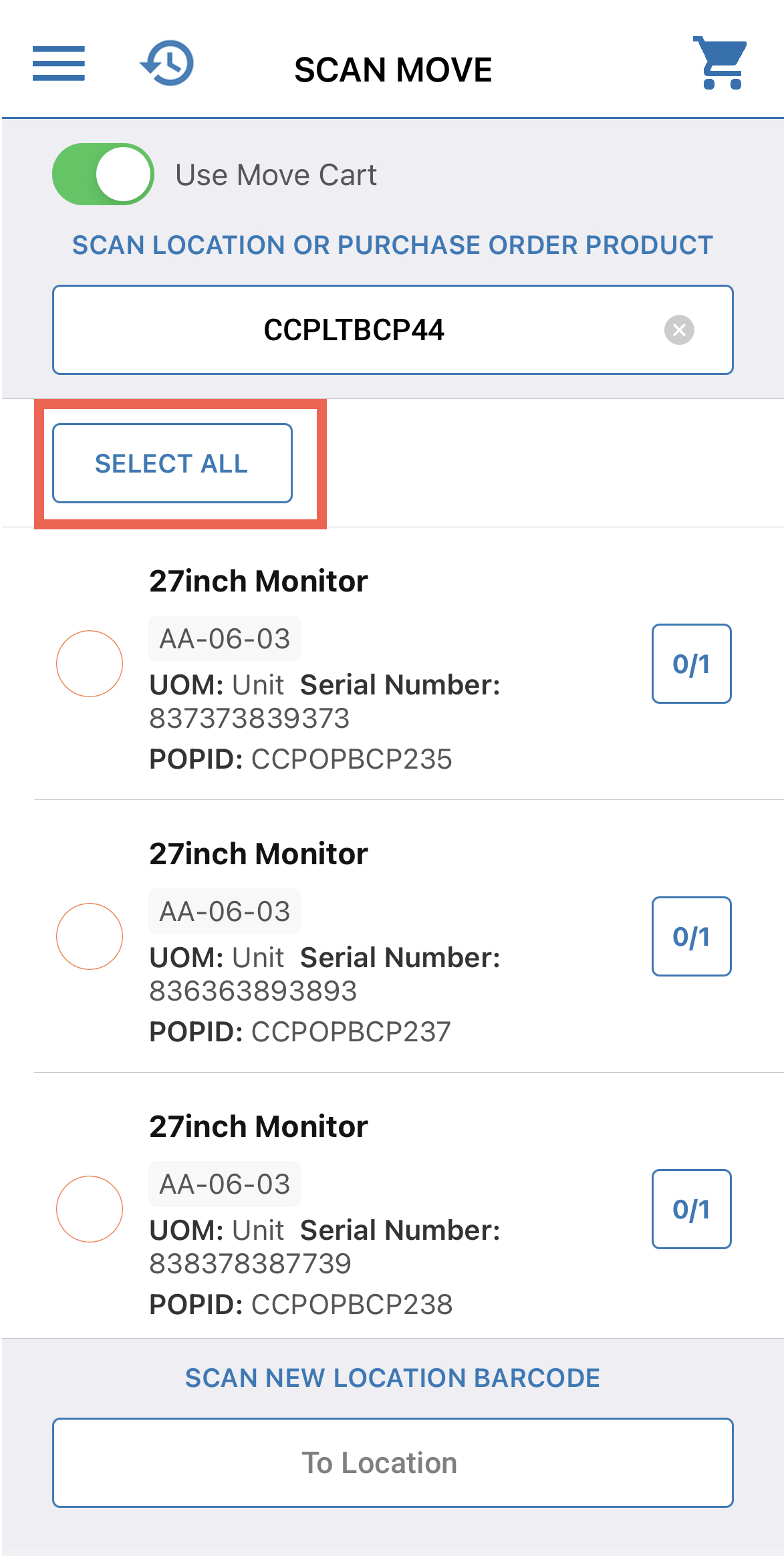Focus the To Location input field
784x1556 pixels.
coord(392,1462)
